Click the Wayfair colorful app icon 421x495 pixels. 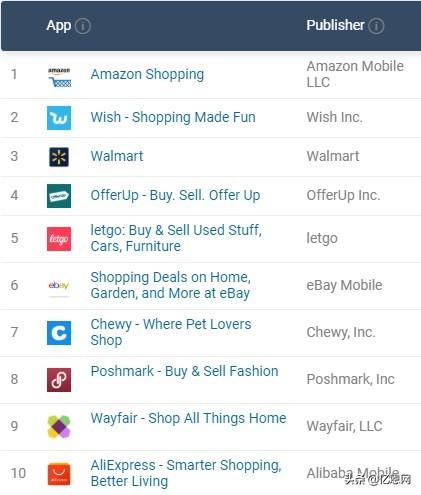point(59,427)
